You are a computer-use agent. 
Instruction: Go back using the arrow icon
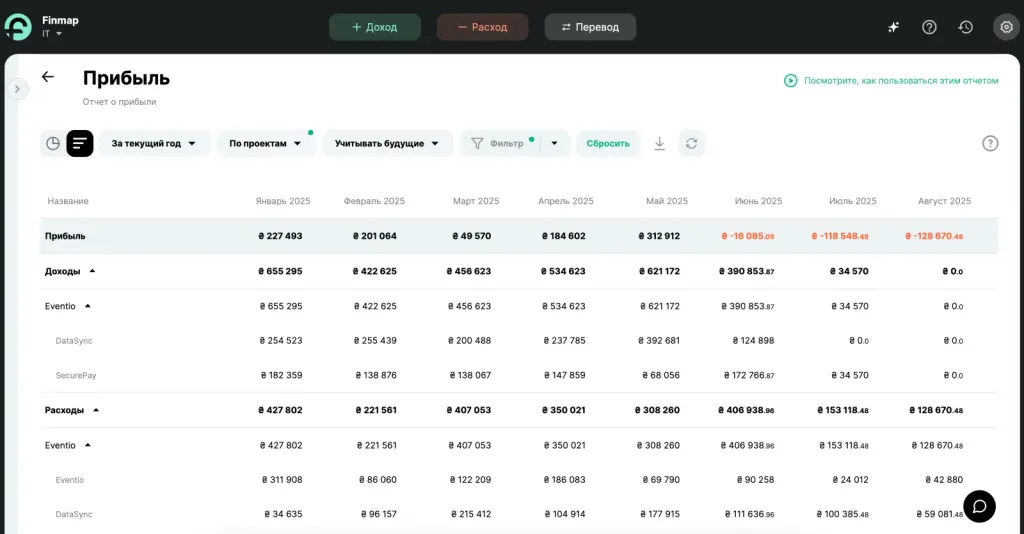coord(48,77)
